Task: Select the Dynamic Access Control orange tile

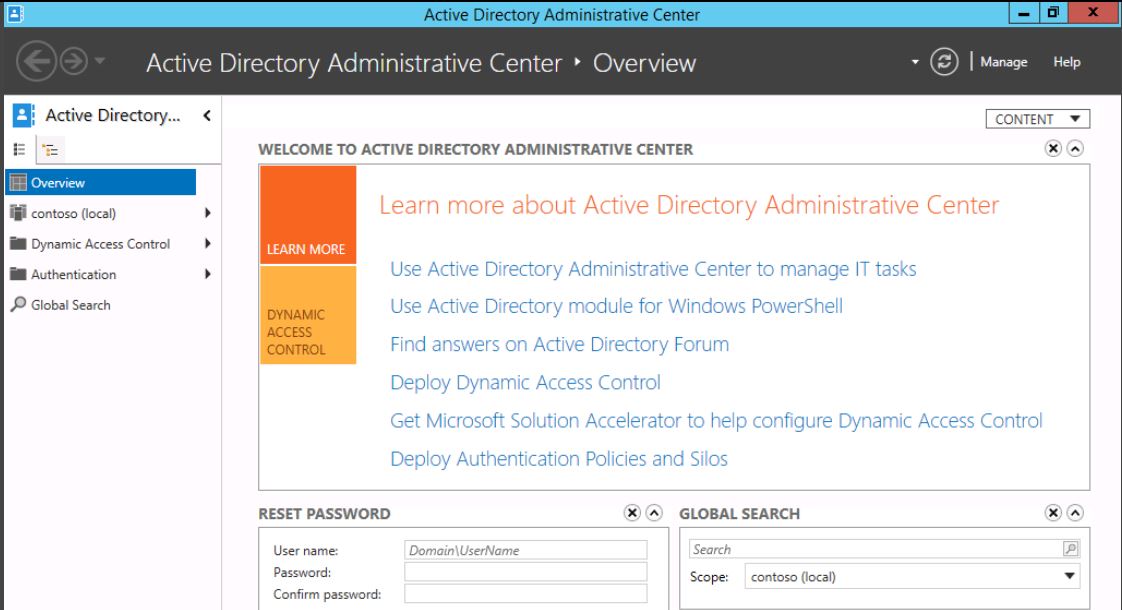Action: [308, 315]
